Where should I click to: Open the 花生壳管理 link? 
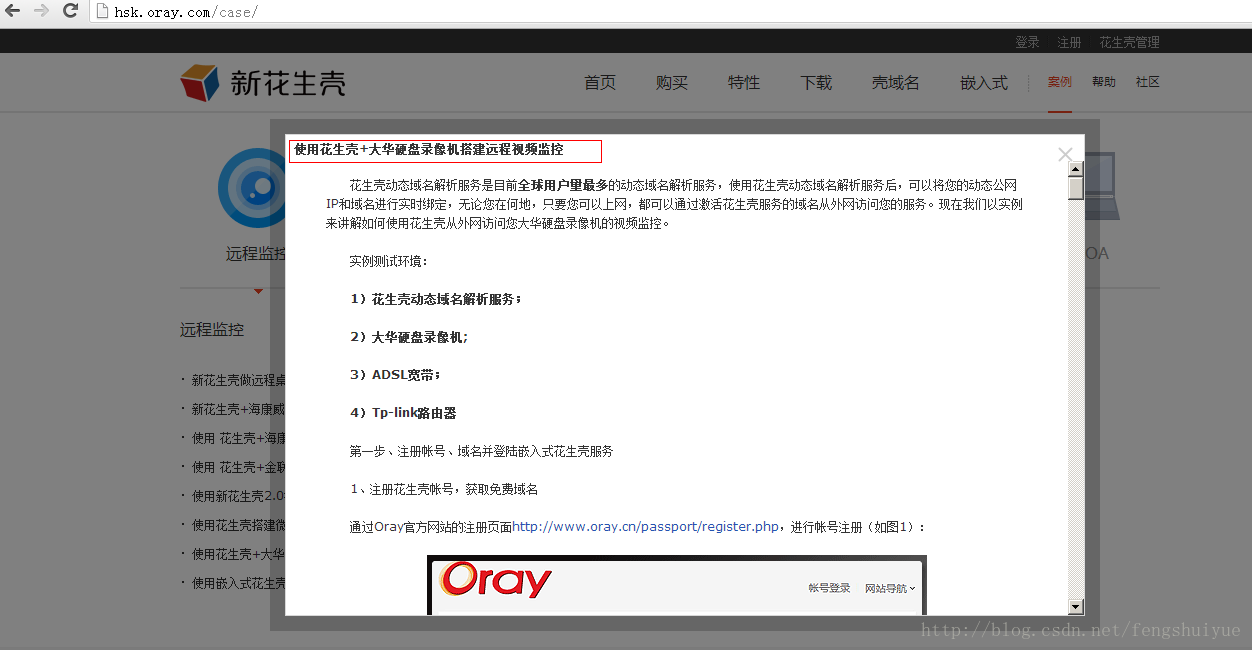1129,42
